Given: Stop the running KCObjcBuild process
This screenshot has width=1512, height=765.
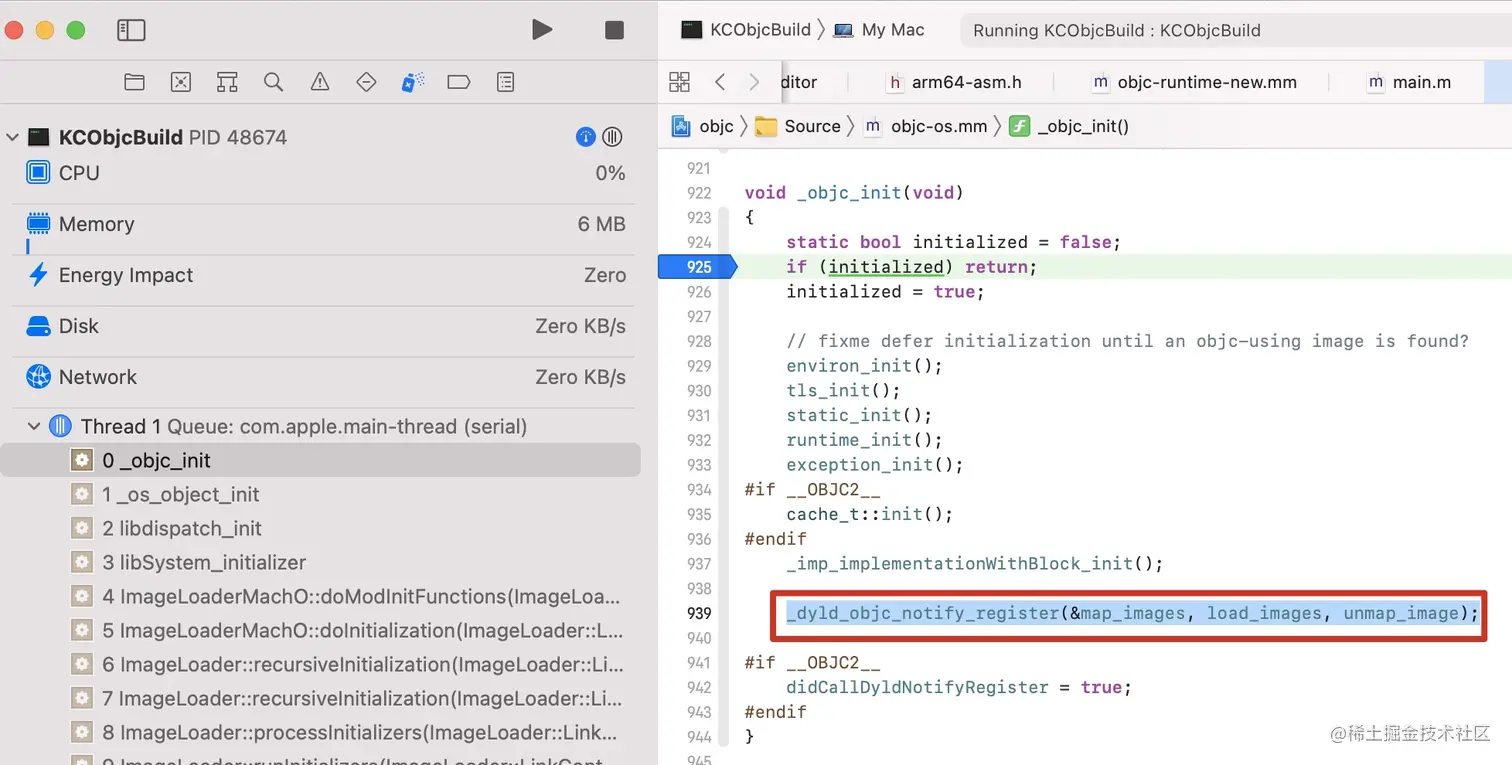Looking at the screenshot, I should (613, 30).
